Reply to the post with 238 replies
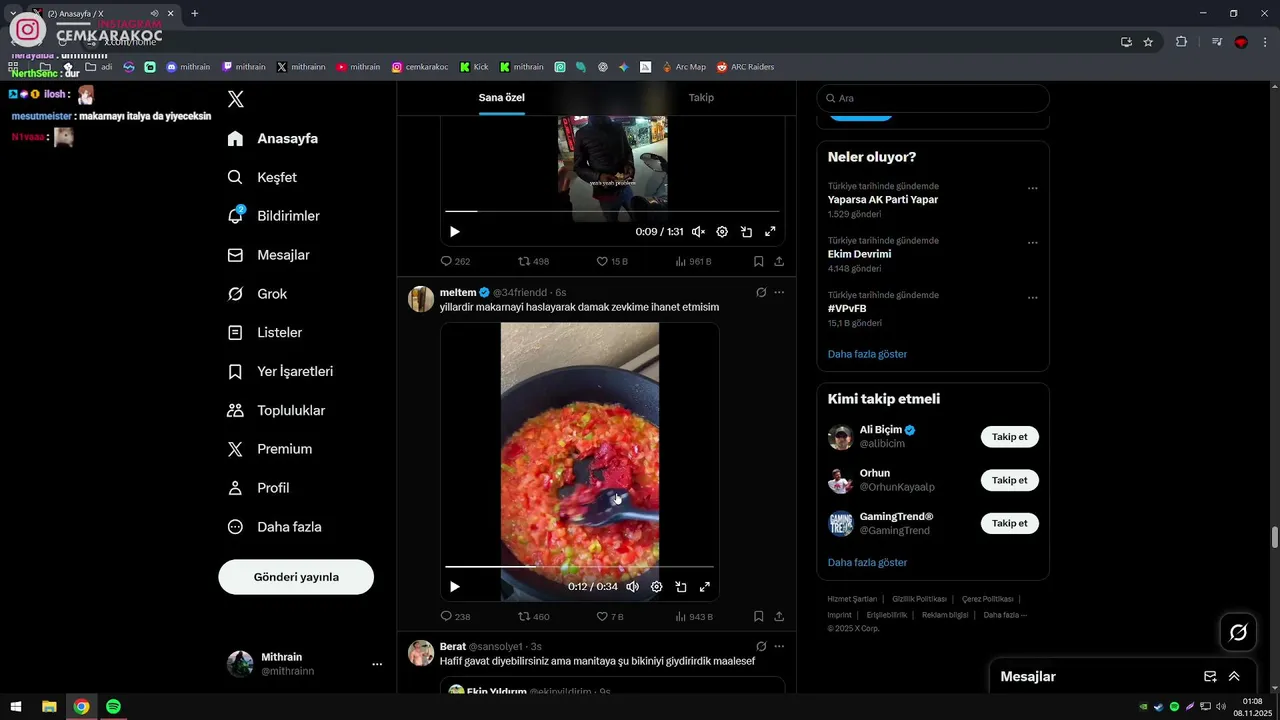This screenshot has width=1280, height=720. pyautogui.click(x=455, y=617)
